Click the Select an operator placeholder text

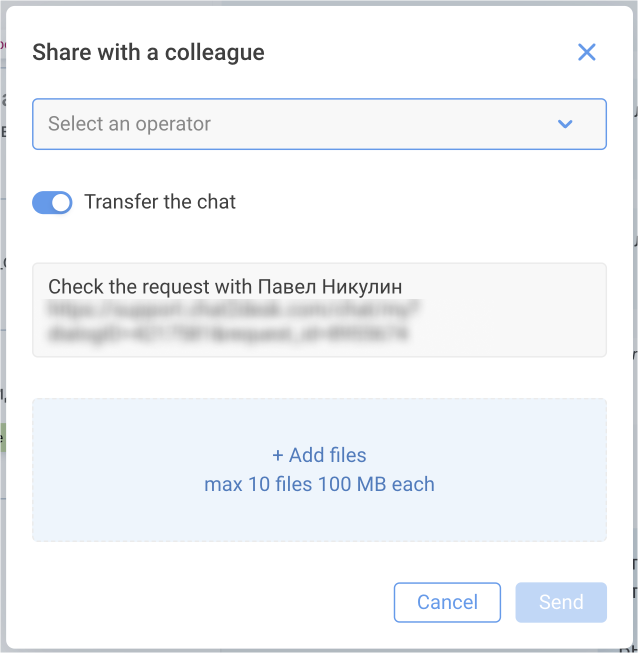pyautogui.click(x=130, y=124)
